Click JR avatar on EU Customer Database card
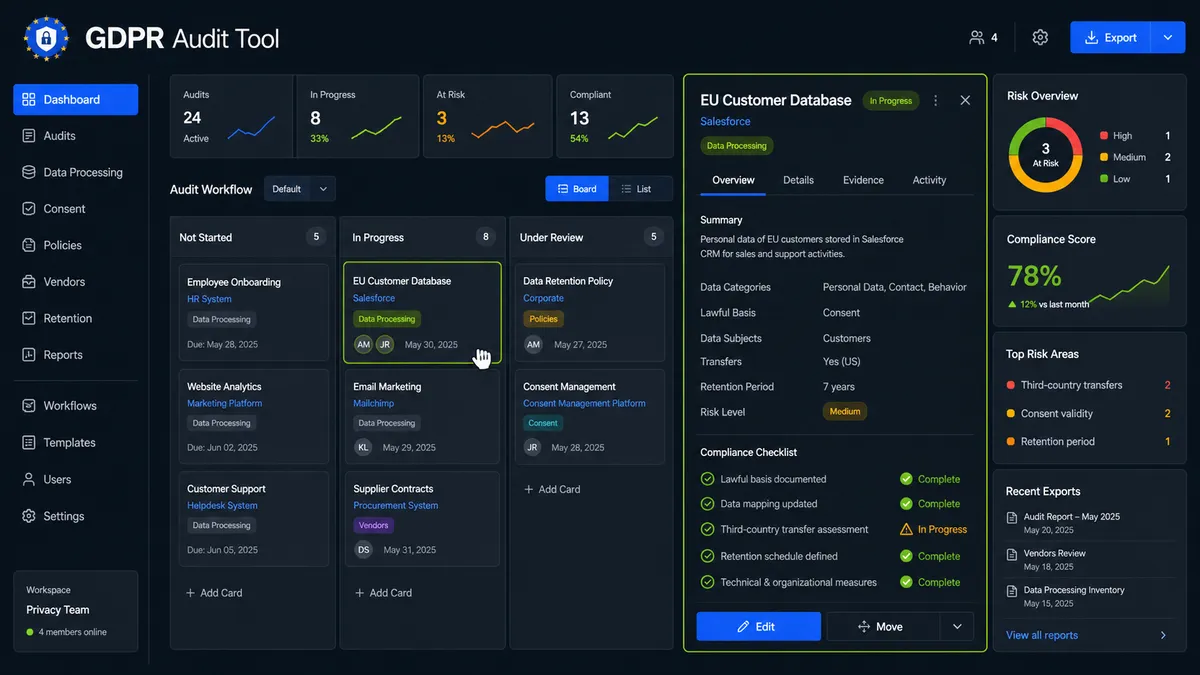This screenshot has width=1200, height=675. (x=385, y=344)
